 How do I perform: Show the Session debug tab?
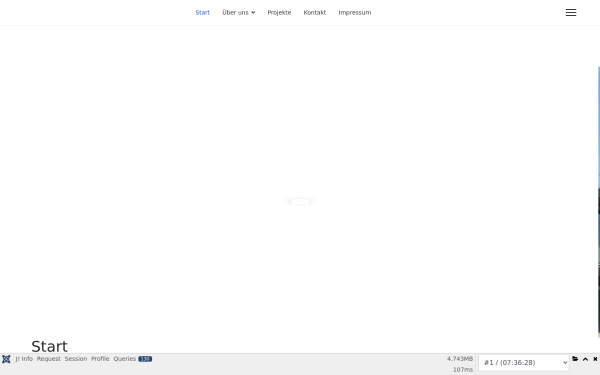click(76, 359)
